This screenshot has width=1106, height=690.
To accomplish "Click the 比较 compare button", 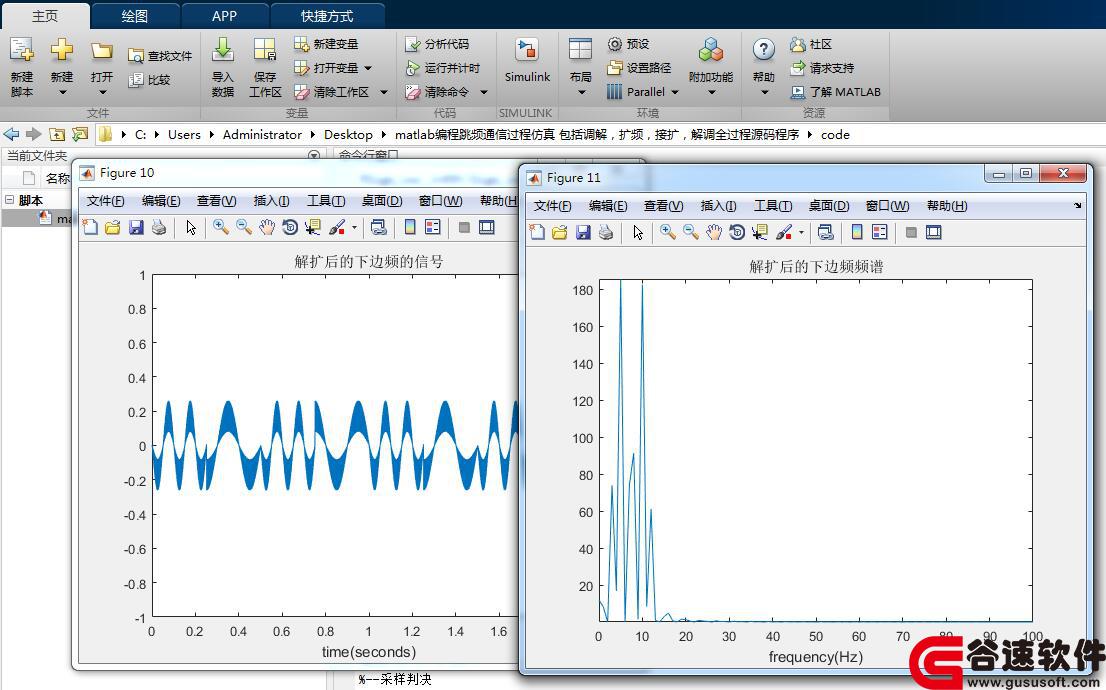I will [150, 80].
